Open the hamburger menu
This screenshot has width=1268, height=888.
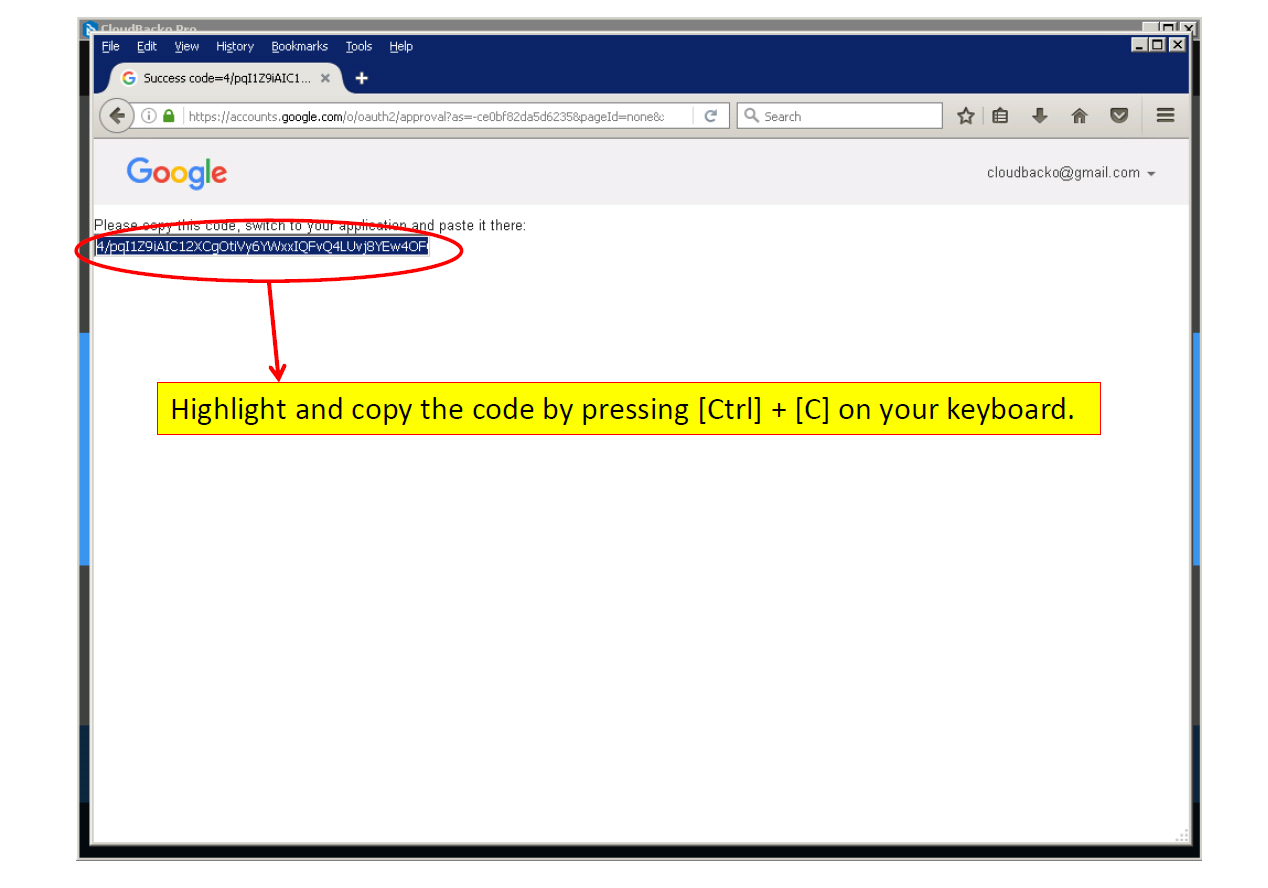[1165, 116]
